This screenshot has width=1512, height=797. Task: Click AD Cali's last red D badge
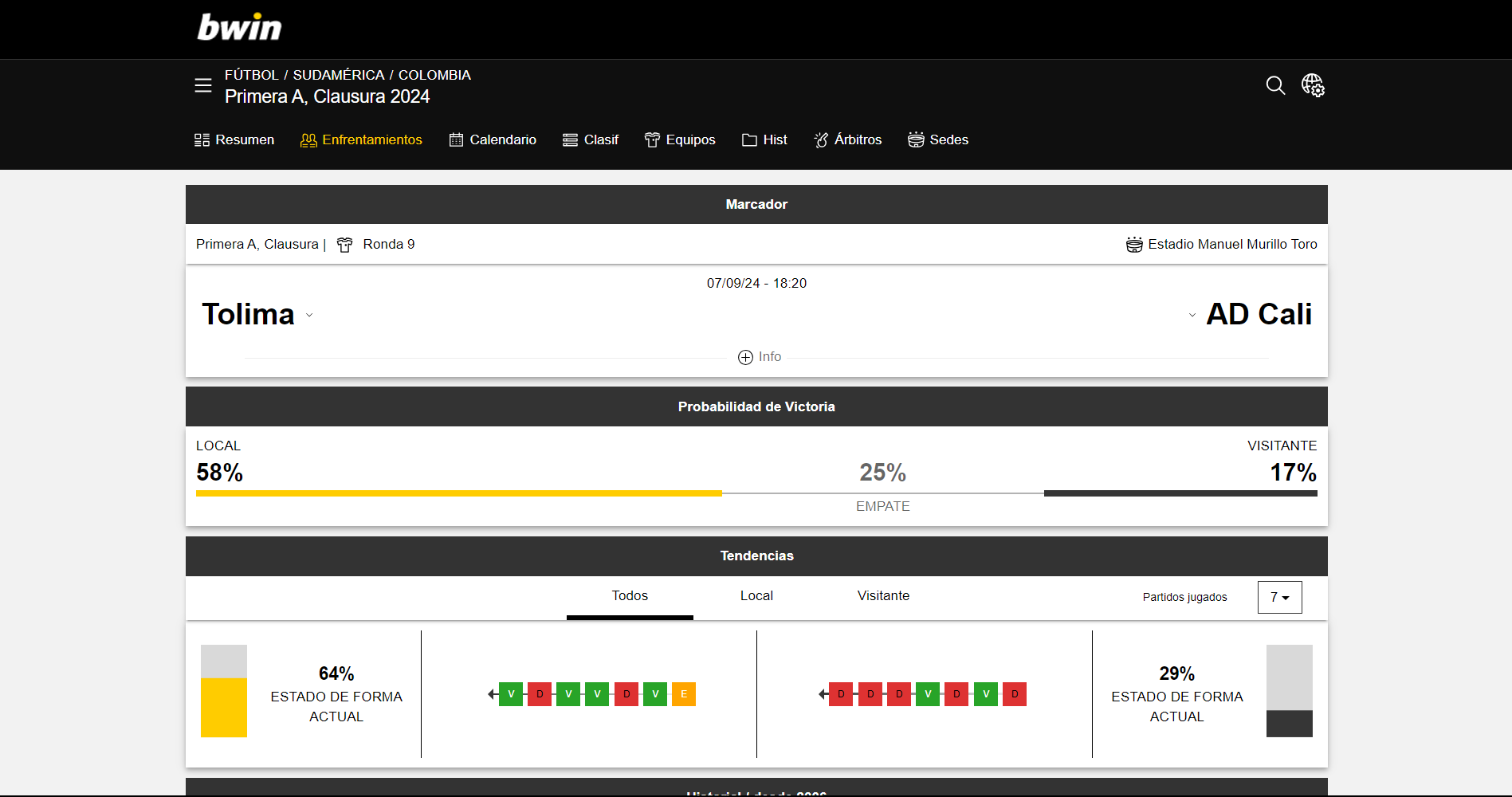click(x=1015, y=694)
